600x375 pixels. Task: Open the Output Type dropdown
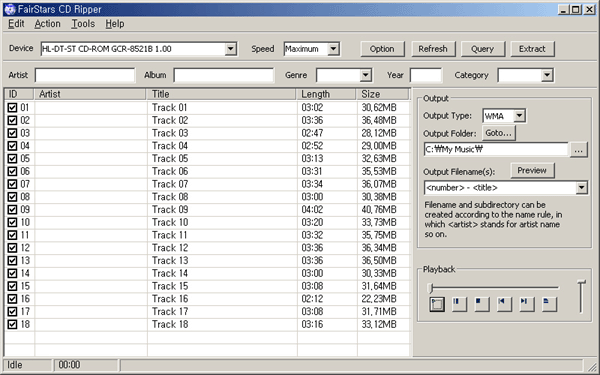(519, 116)
